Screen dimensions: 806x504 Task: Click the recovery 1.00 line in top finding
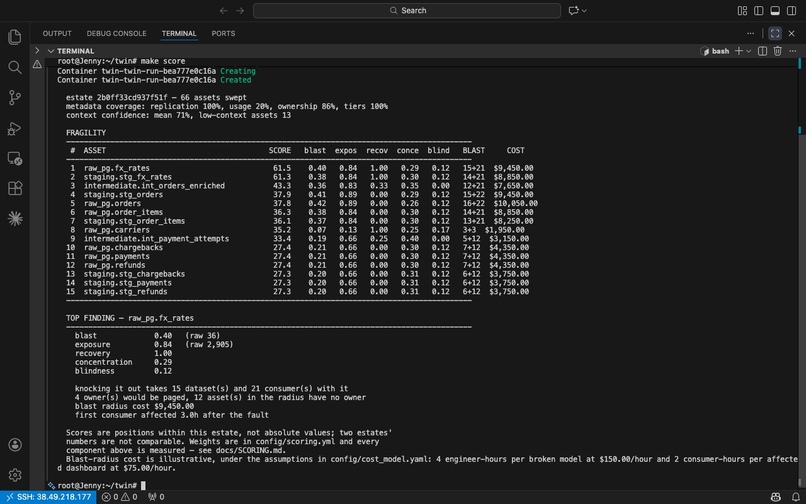pos(123,353)
